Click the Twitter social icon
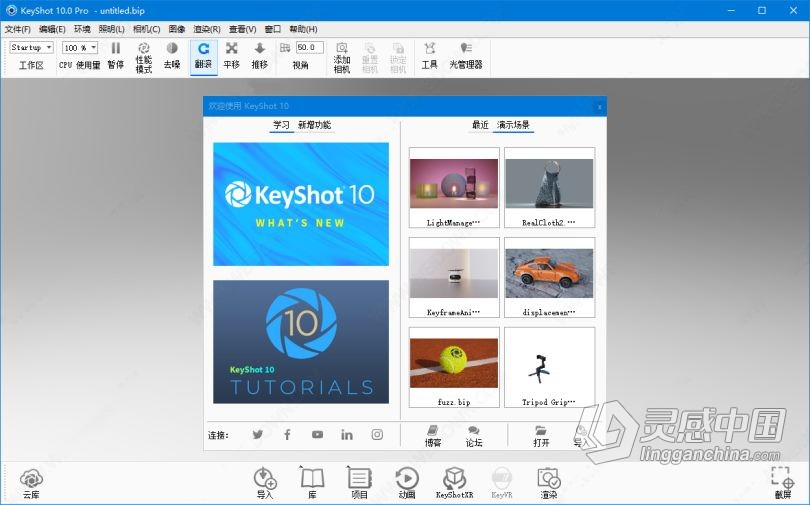 point(257,434)
